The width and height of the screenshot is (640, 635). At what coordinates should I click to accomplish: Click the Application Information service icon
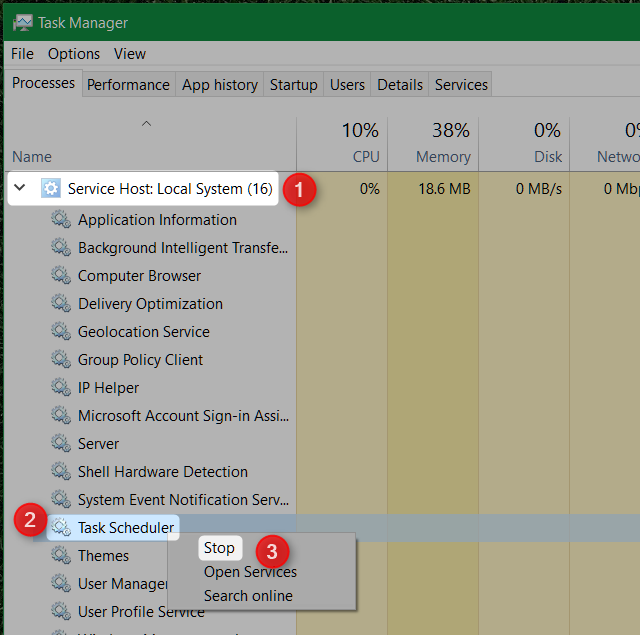(x=61, y=220)
